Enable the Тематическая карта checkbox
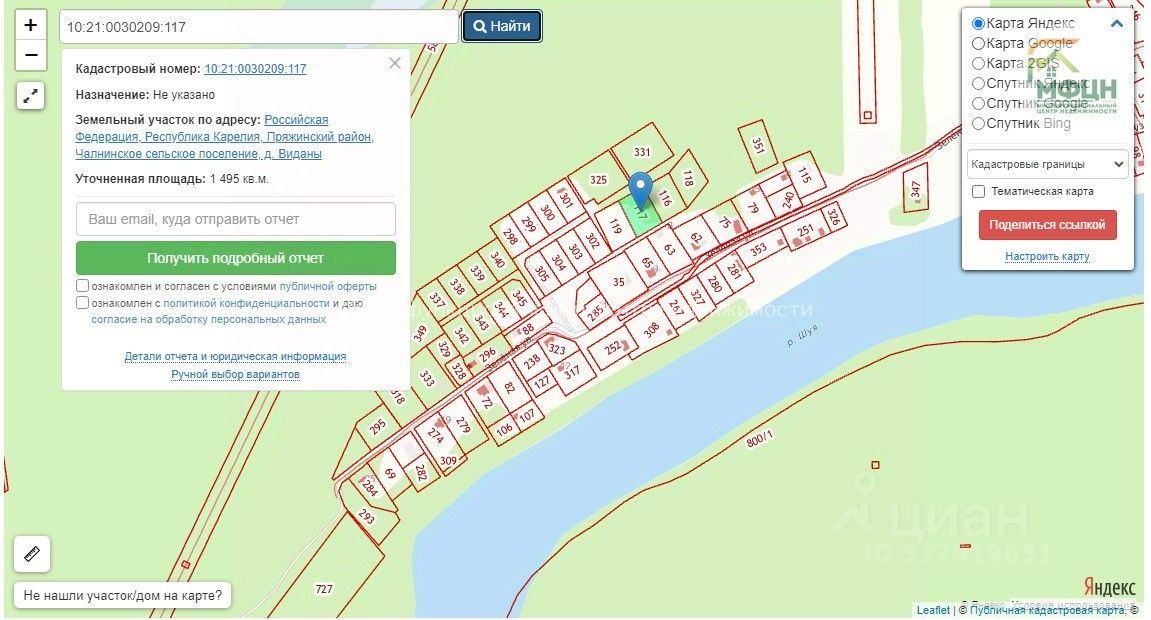Viewport: 1151px width, 620px height. [x=978, y=192]
